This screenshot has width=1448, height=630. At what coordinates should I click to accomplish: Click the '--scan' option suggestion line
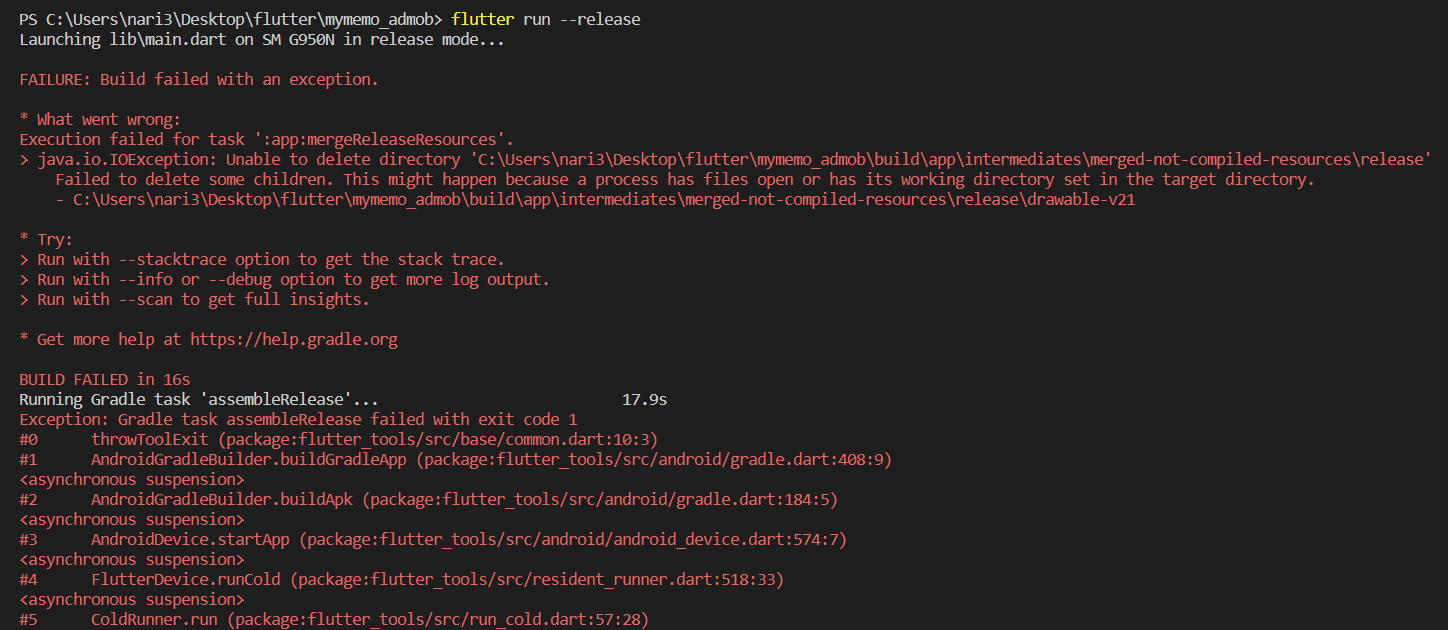click(195, 300)
